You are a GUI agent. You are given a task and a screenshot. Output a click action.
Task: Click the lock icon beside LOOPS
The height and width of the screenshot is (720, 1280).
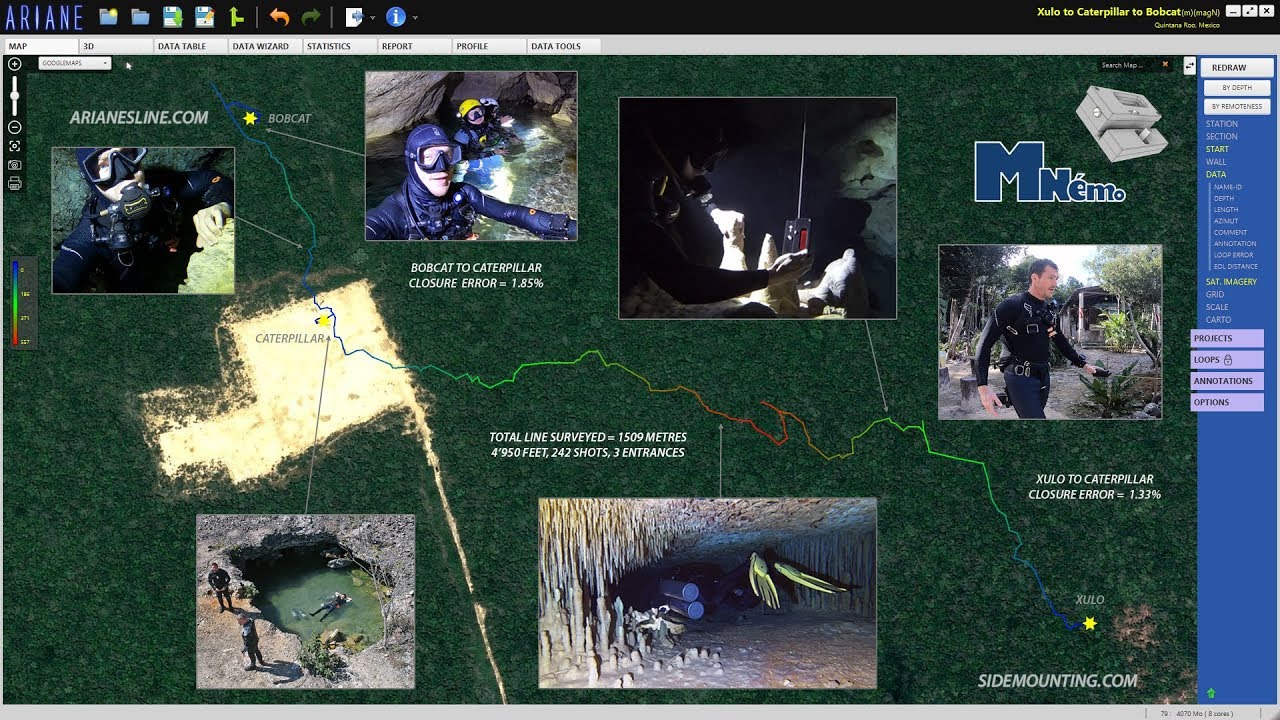[1228, 360]
